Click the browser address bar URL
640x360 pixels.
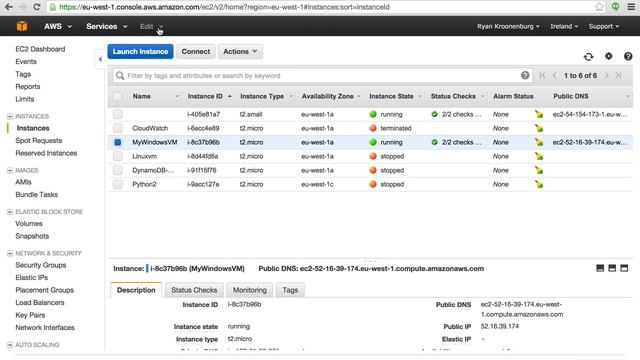click(224, 7)
